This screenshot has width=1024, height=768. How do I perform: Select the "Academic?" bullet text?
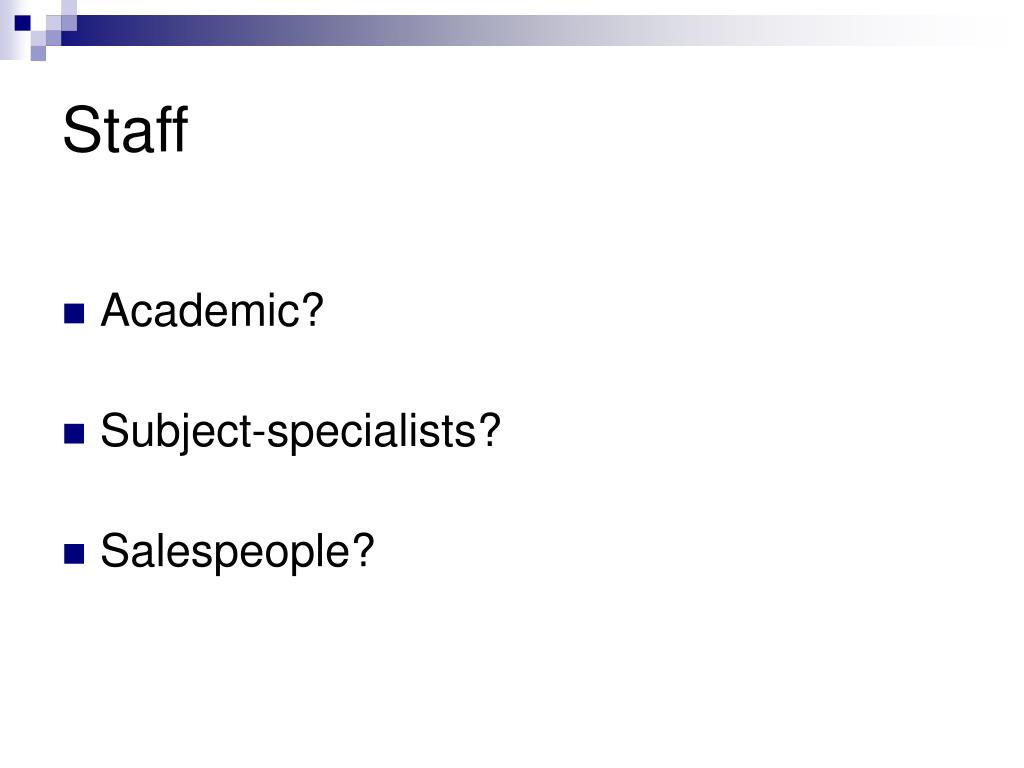(212, 310)
